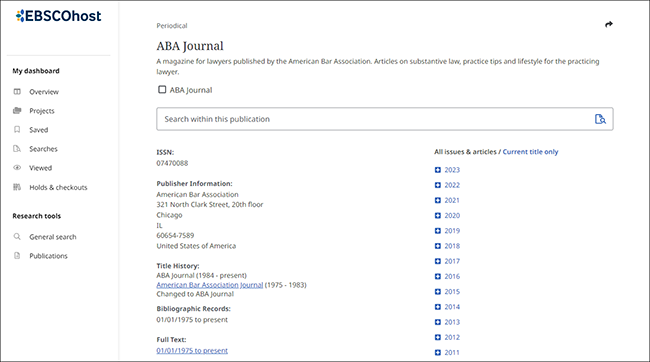This screenshot has width=650, height=362.
Task: Click the share arrow icon
Action: click(x=609, y=24)
